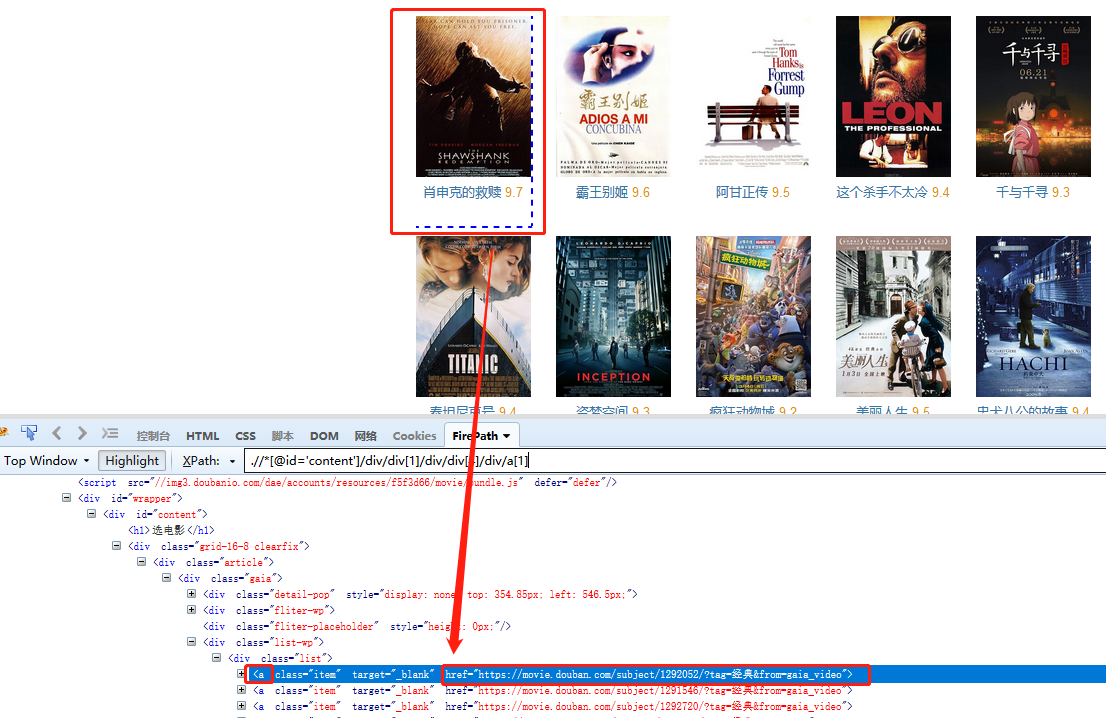Screen dimensions: 1106x718
Task: Switch to the DOM tab
Action: pyautogui.click(x=324, y=436)
